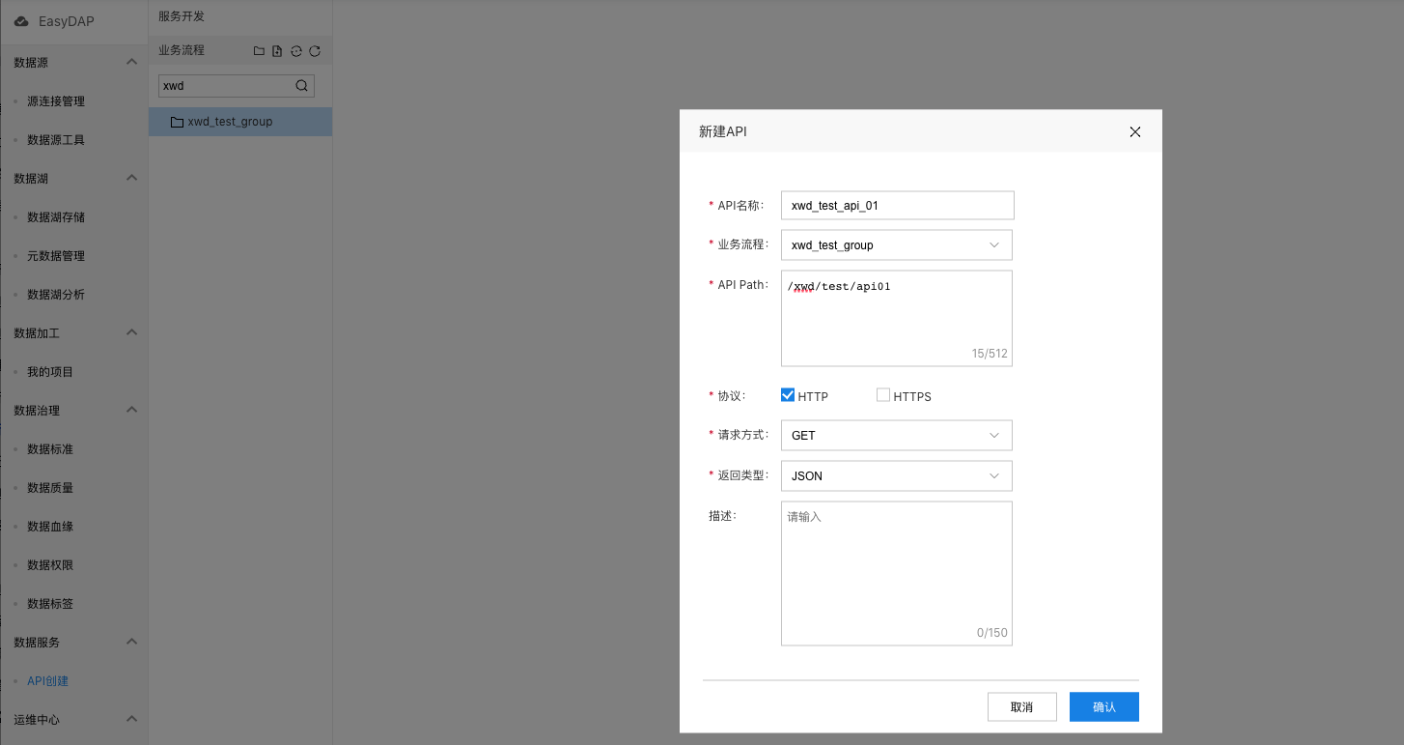This screenshot has height=745, width=1404.
Task: Click the 描述 text area
Action: [x=897, y=573]
